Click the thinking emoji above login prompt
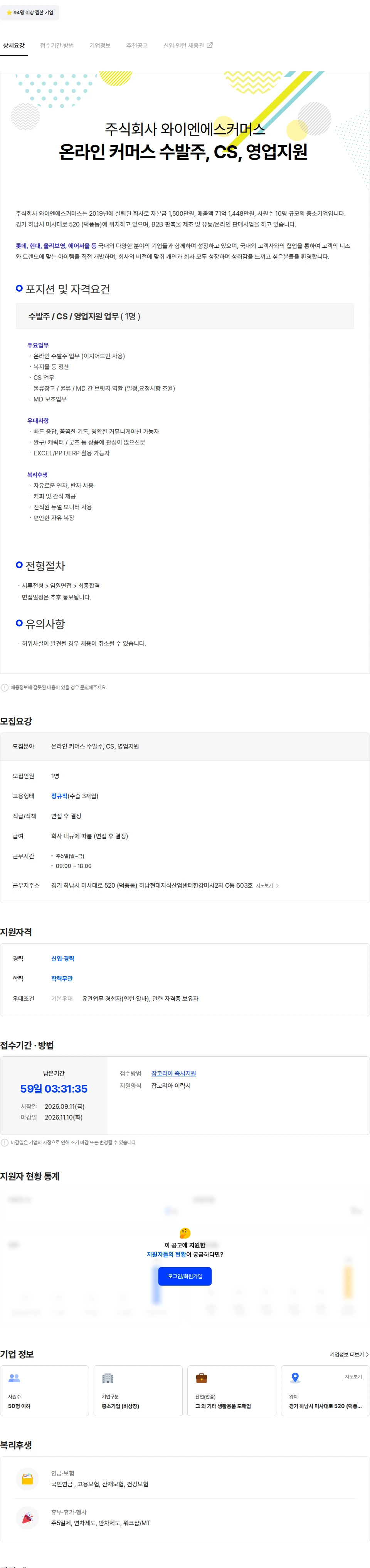This screenshot has height=1568, width=370. pyautogui.click(x=185, y=1232)
